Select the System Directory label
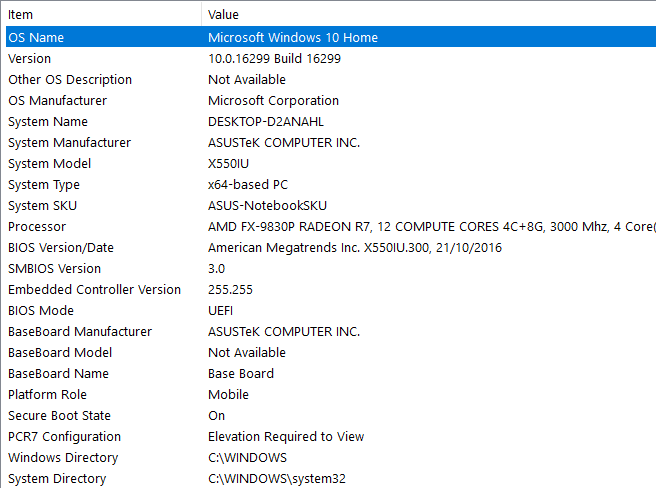Image resolution: width=656 pixels, height=488 pixels. [x=57, y=478]
